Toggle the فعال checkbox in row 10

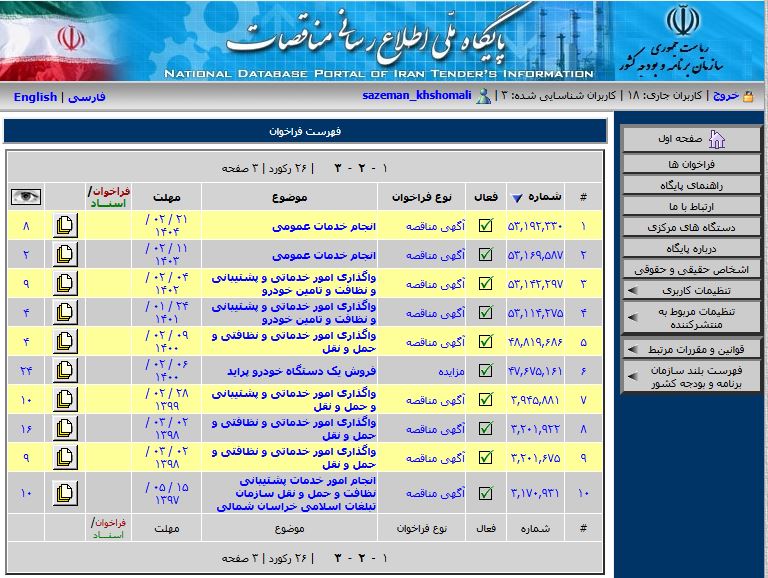pyautogui.click(x=486, y=493)
